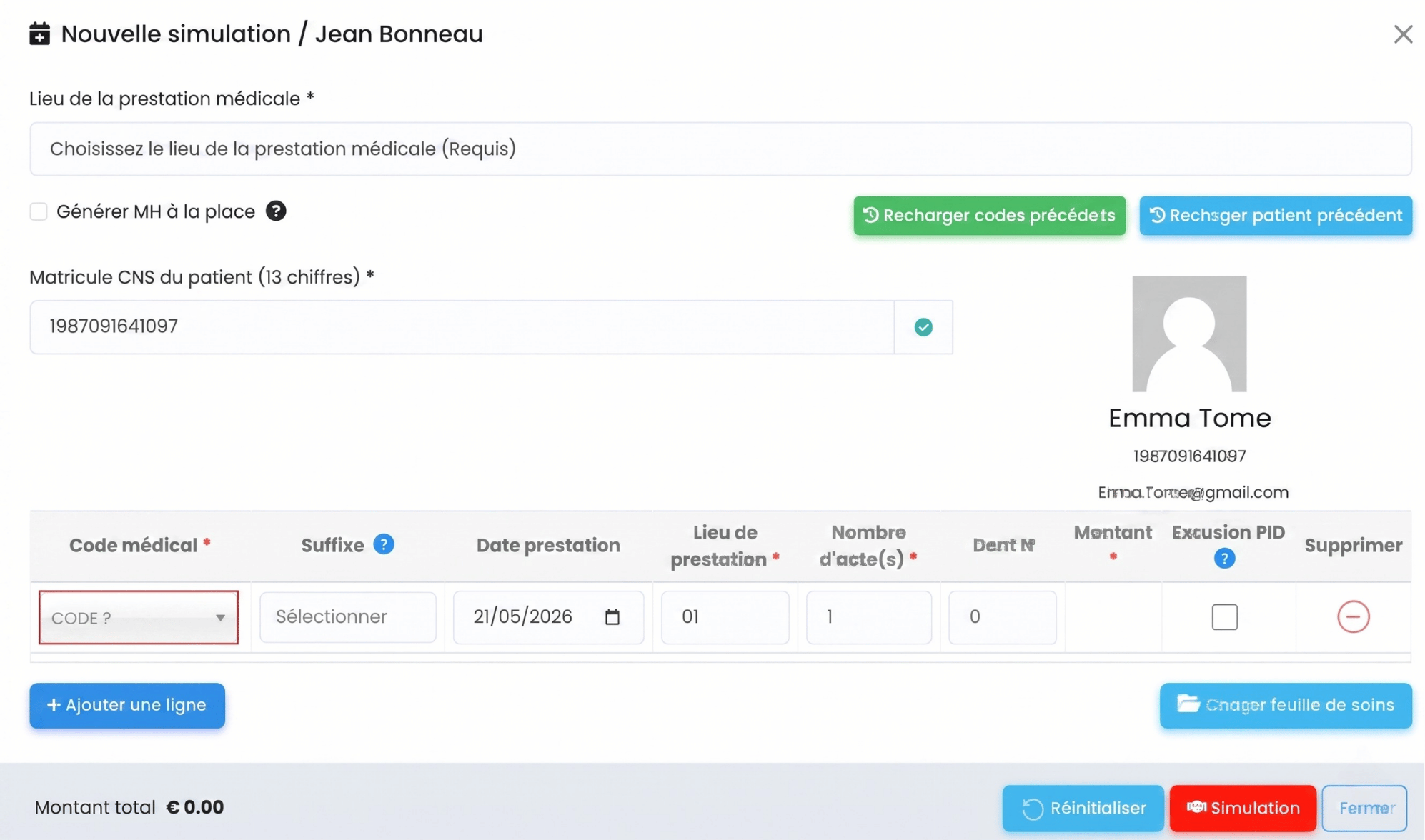
Task: Close the simulation dialog with X
Action: click(1403, 34)
